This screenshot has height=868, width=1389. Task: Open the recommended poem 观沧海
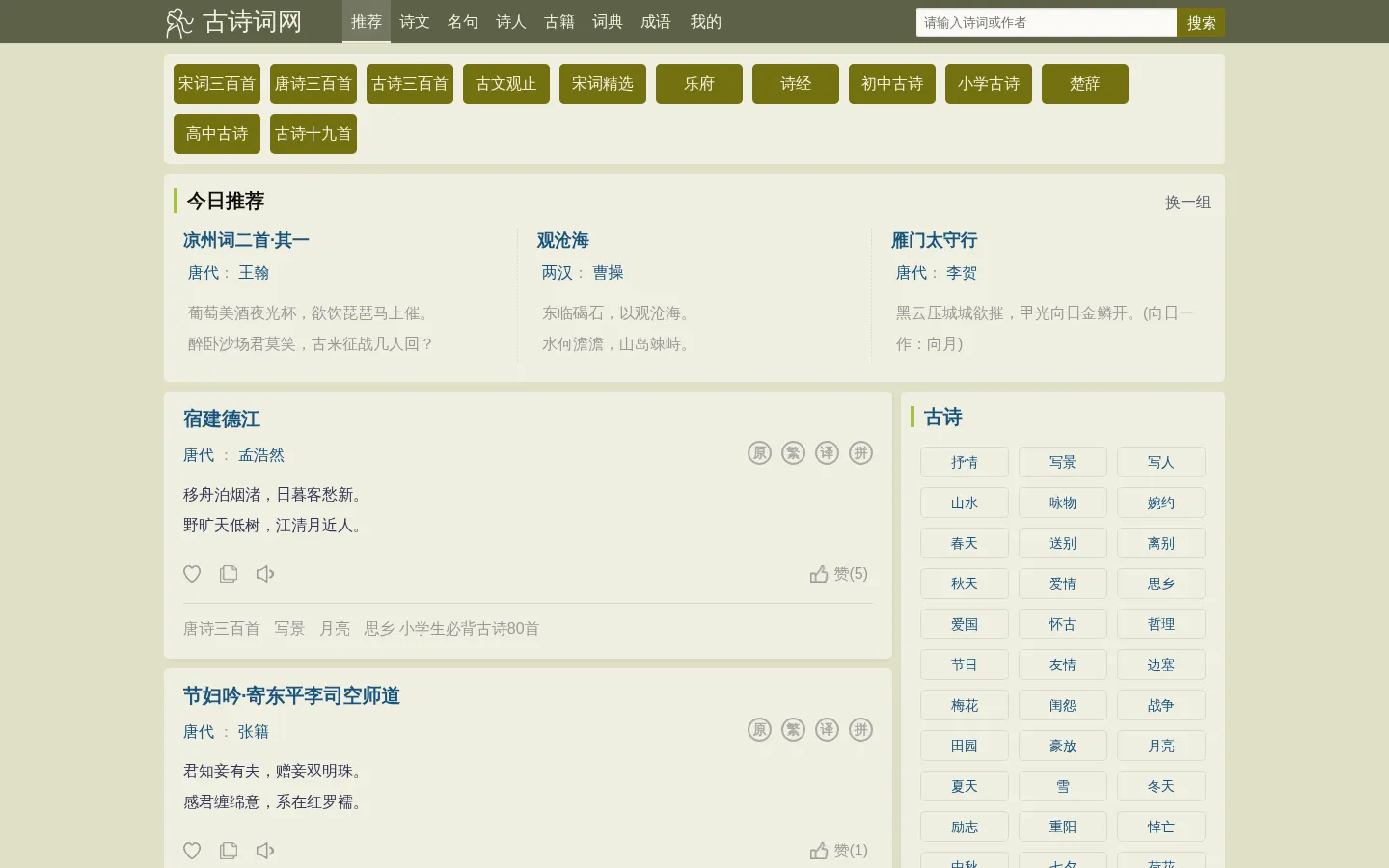click(563, 240)
